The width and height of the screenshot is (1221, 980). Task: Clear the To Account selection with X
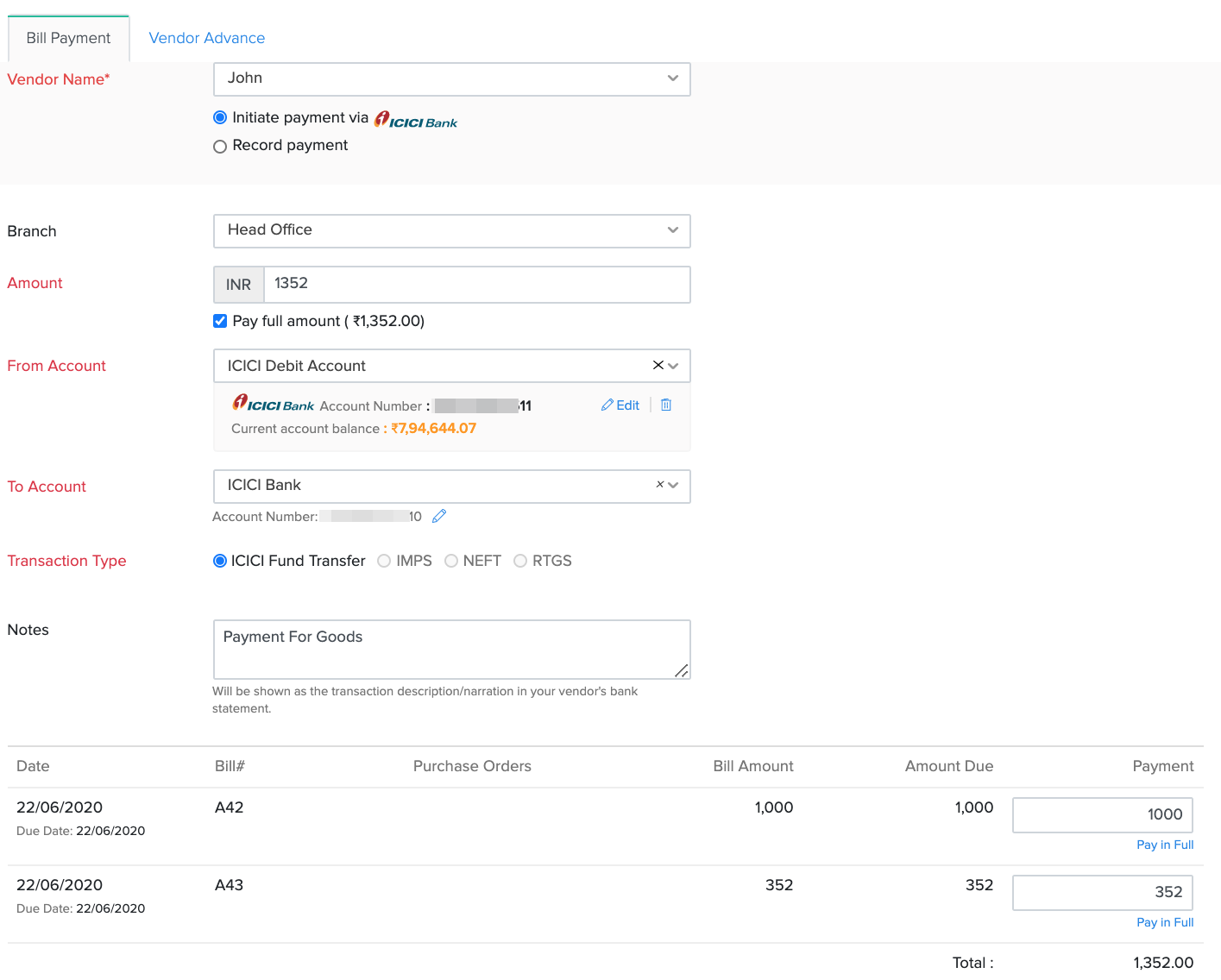(x=659, y=485)
